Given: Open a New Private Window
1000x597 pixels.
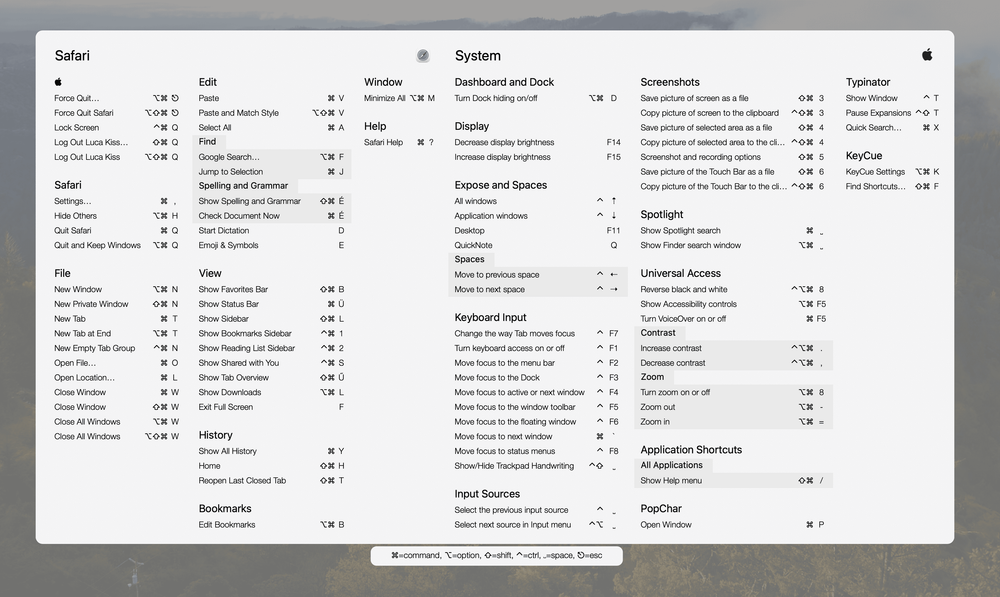Looking at the screenshot, I should coord(117,304).
